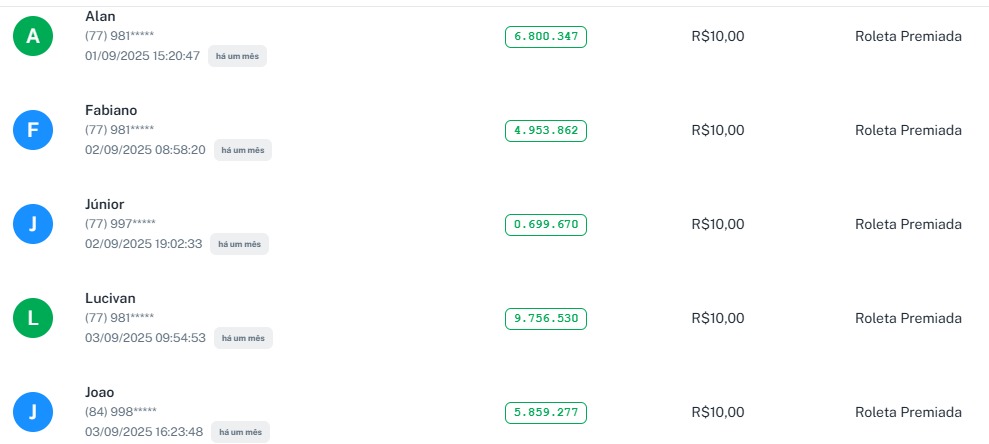The height and width of the screenshot is (444, 989).
Task: Click Joao's phone number (84) 998
Action: [121, 412]
